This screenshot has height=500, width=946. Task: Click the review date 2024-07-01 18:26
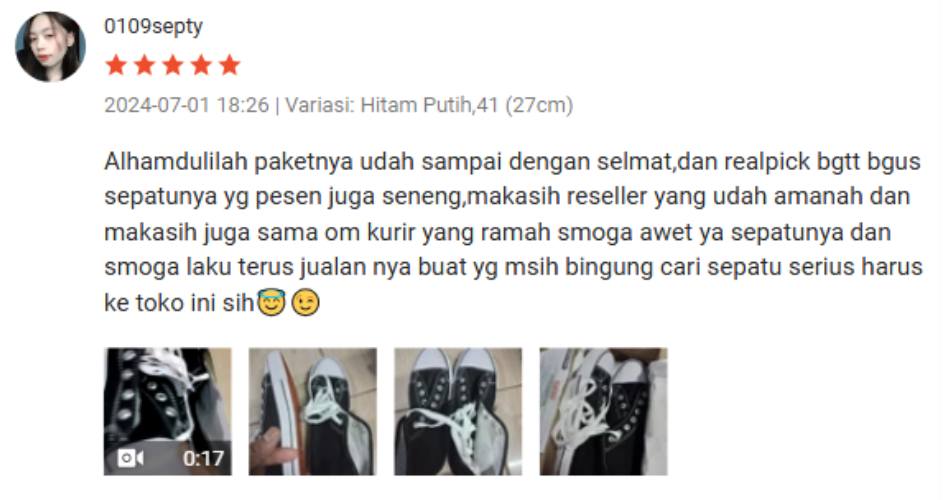tap(186, 105)
